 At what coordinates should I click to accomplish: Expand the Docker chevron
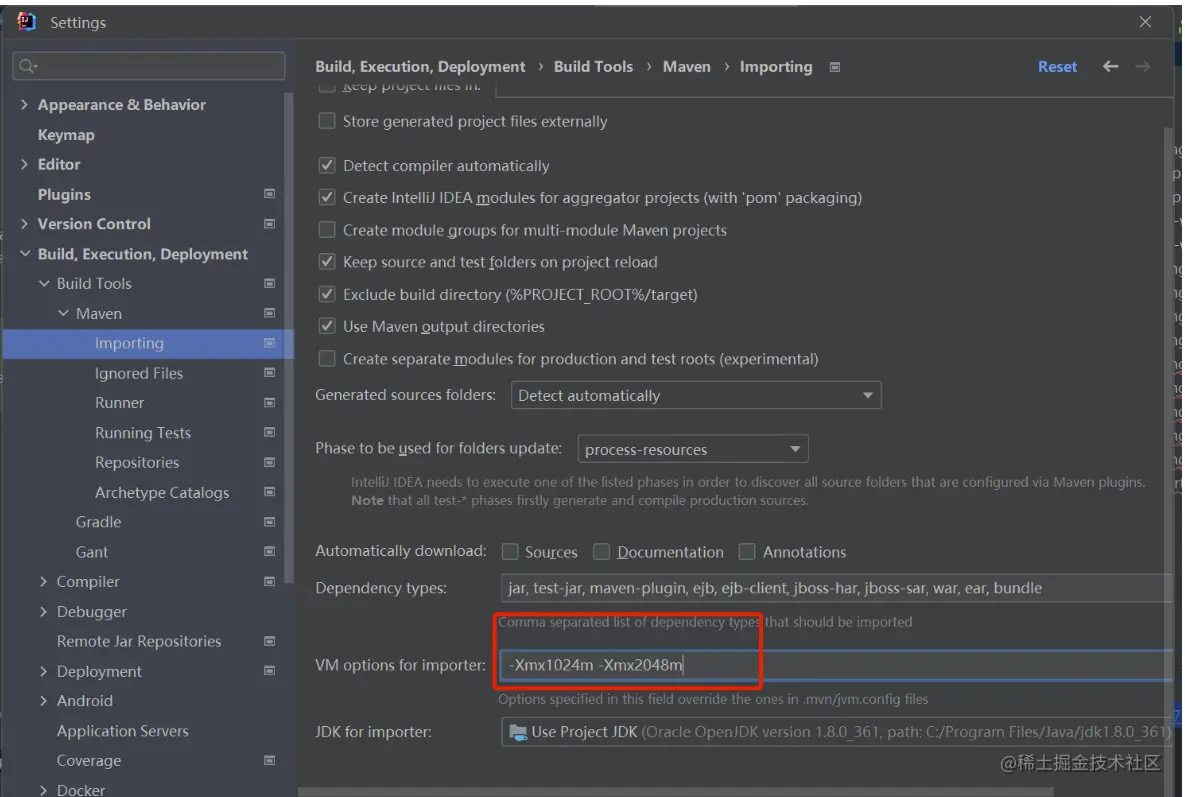point(43,790)
